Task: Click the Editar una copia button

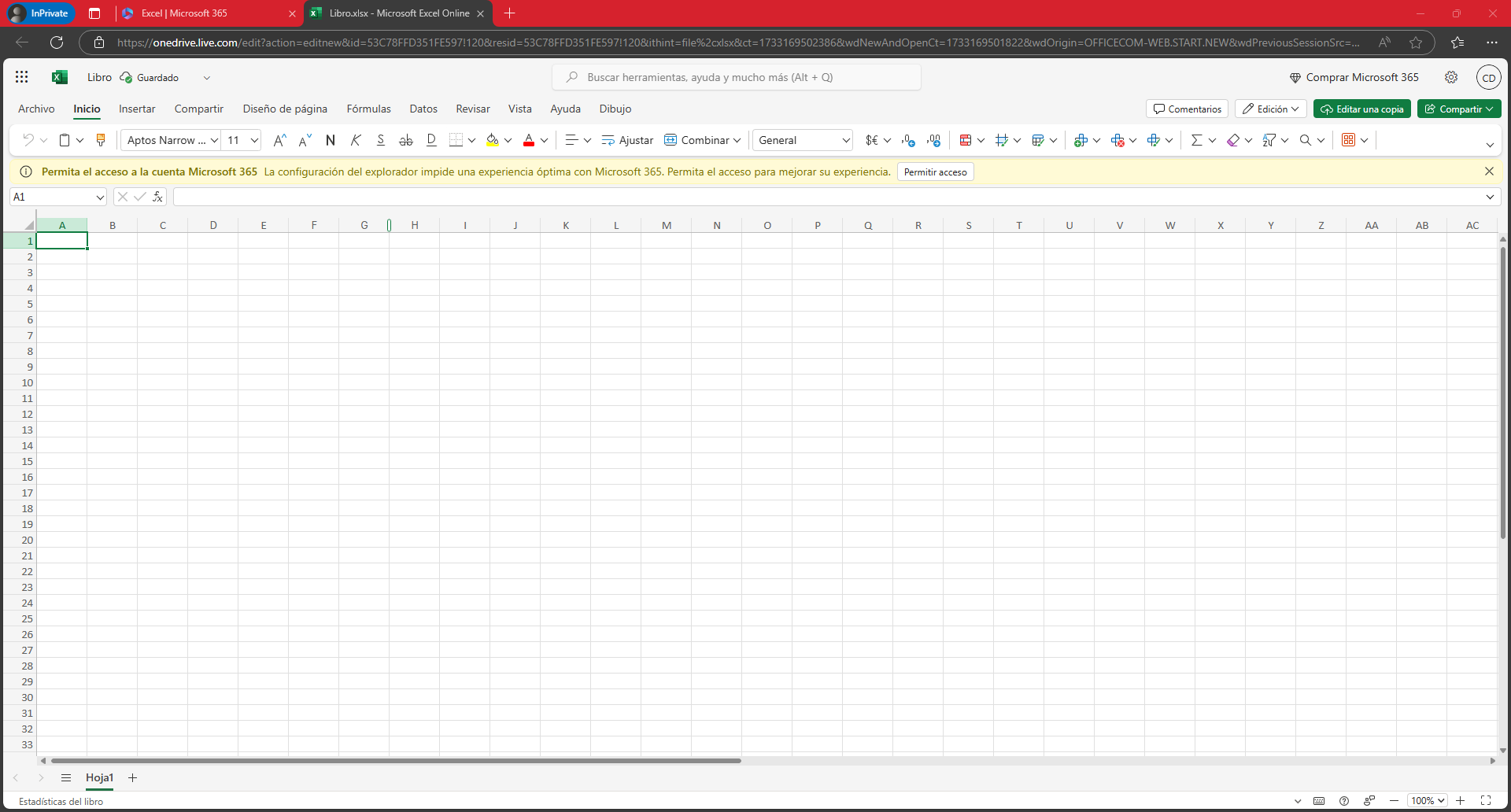Action: 1362,109
